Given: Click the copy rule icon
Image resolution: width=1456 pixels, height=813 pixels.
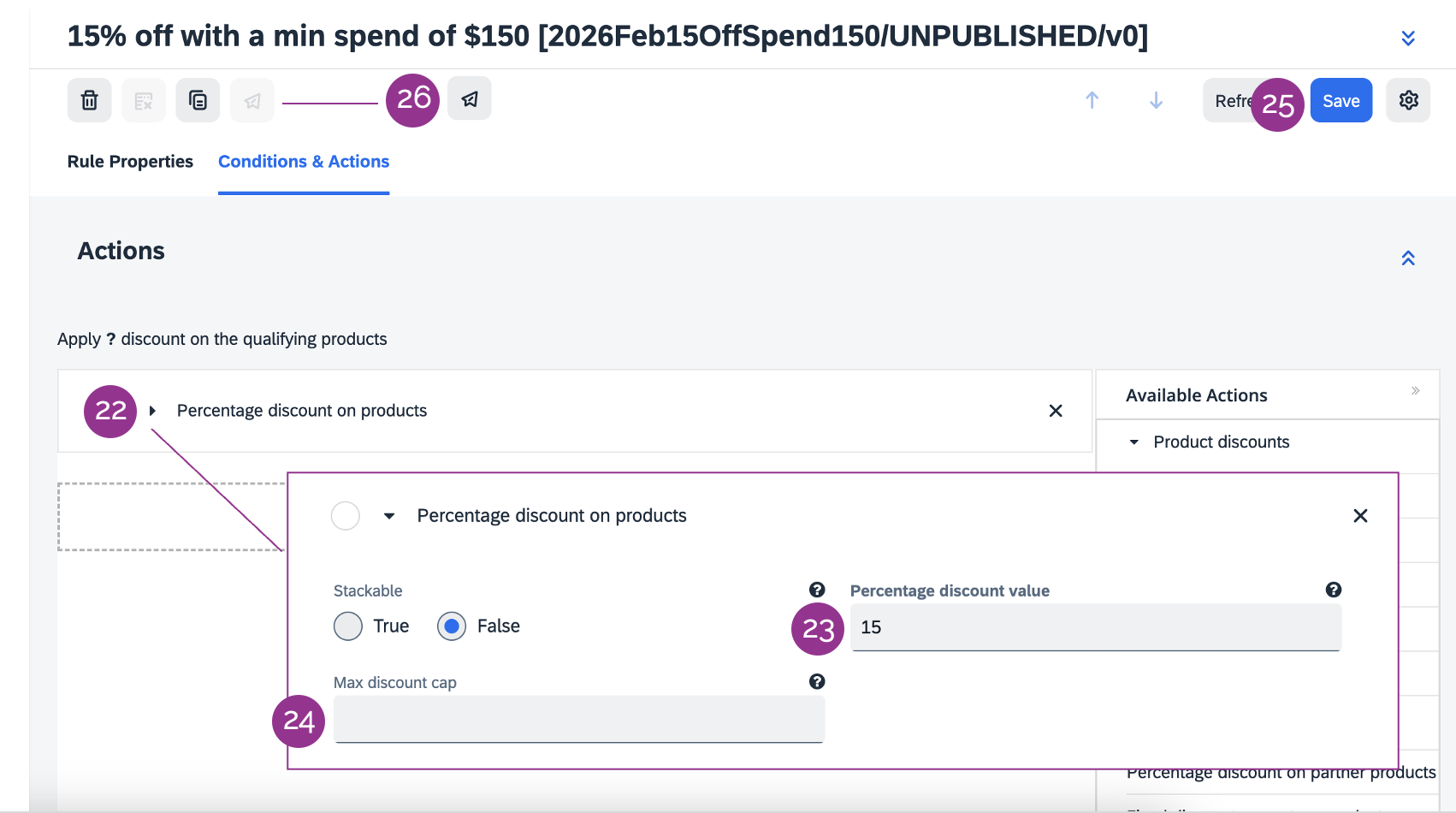Looking at the screenshot, I should click(198, 100).
